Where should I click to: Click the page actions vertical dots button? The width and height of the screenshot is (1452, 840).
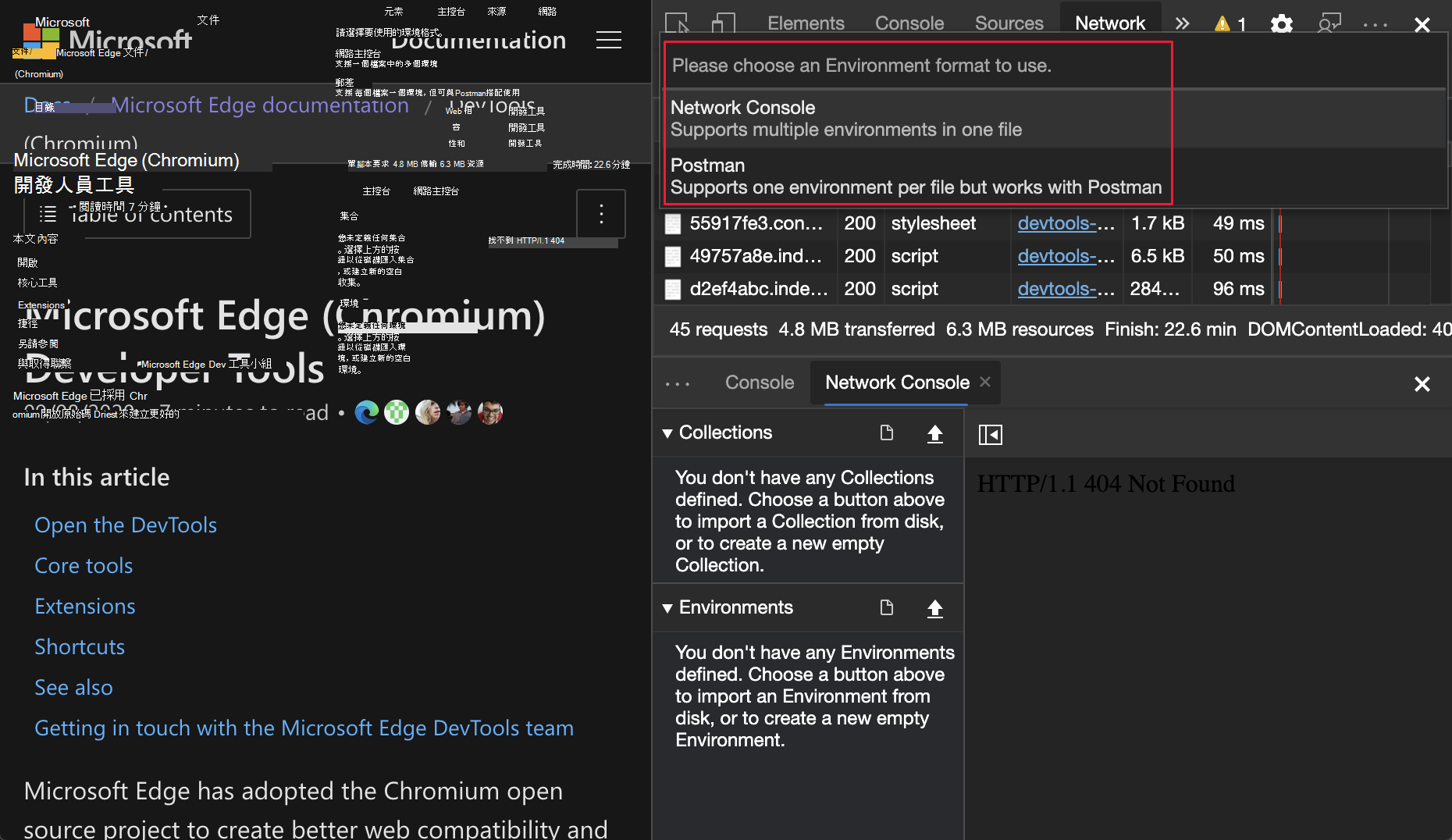601,214
